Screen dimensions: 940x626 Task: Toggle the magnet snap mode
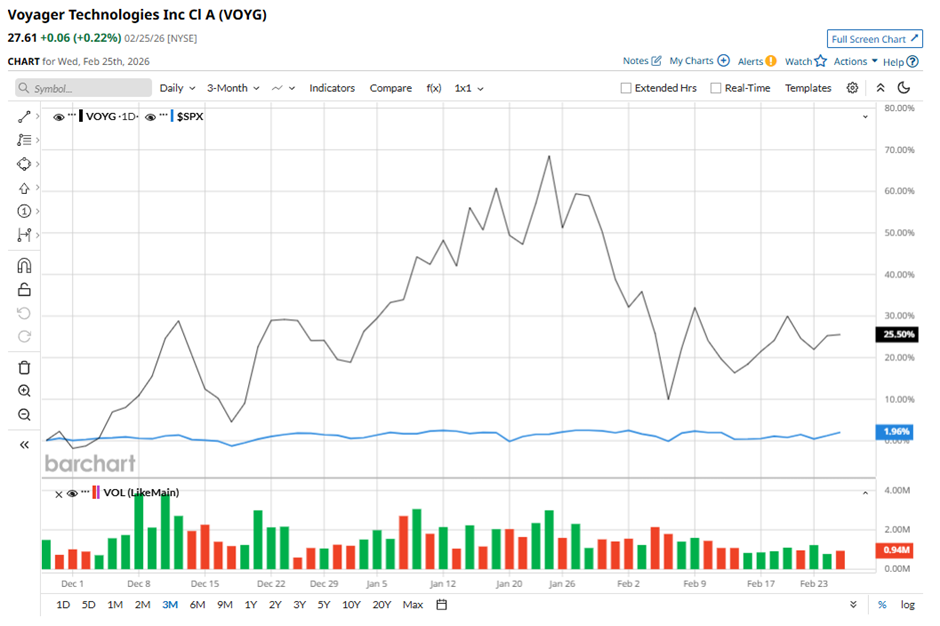pos(24,266)
